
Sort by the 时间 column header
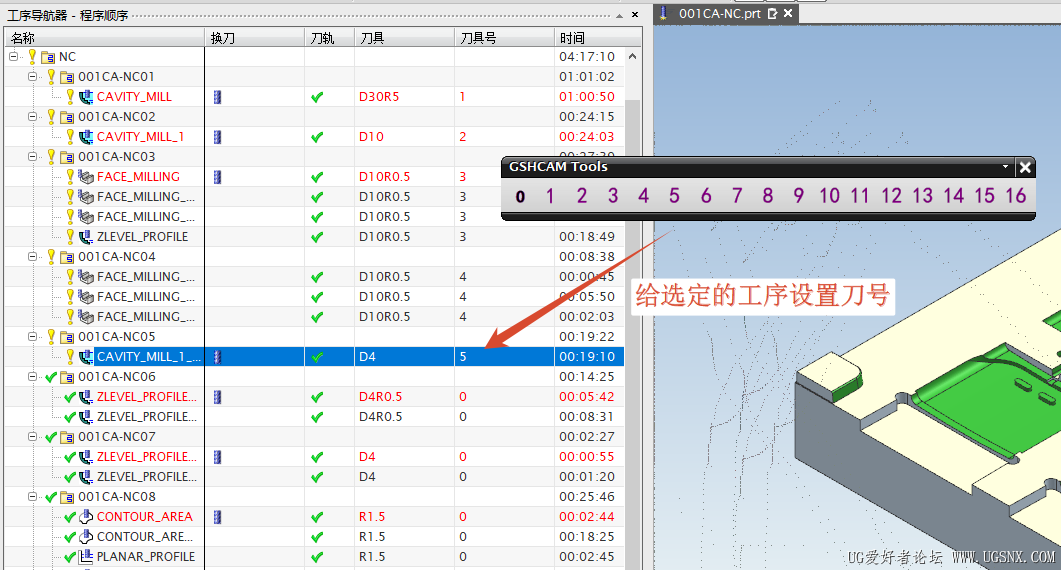coord(598,38)
